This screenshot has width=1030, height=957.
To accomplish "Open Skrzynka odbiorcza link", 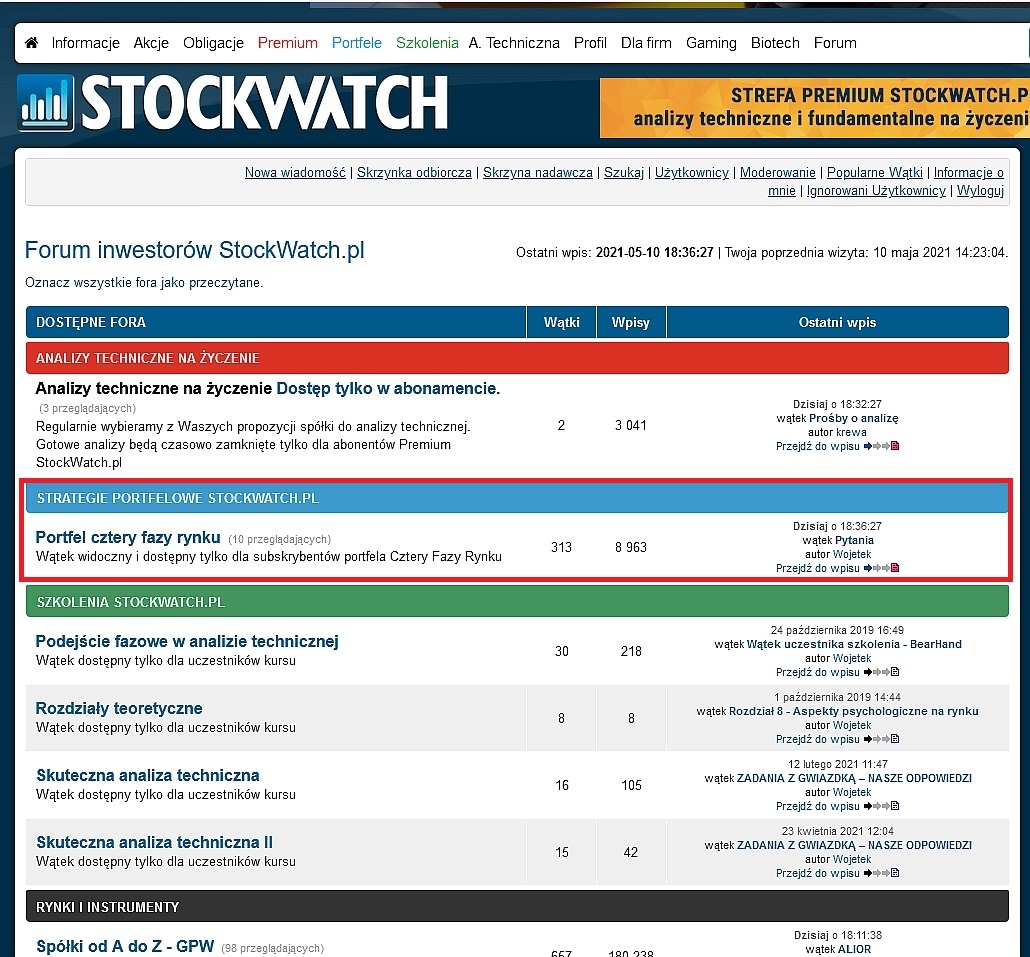I will click(x=414, y=172).
